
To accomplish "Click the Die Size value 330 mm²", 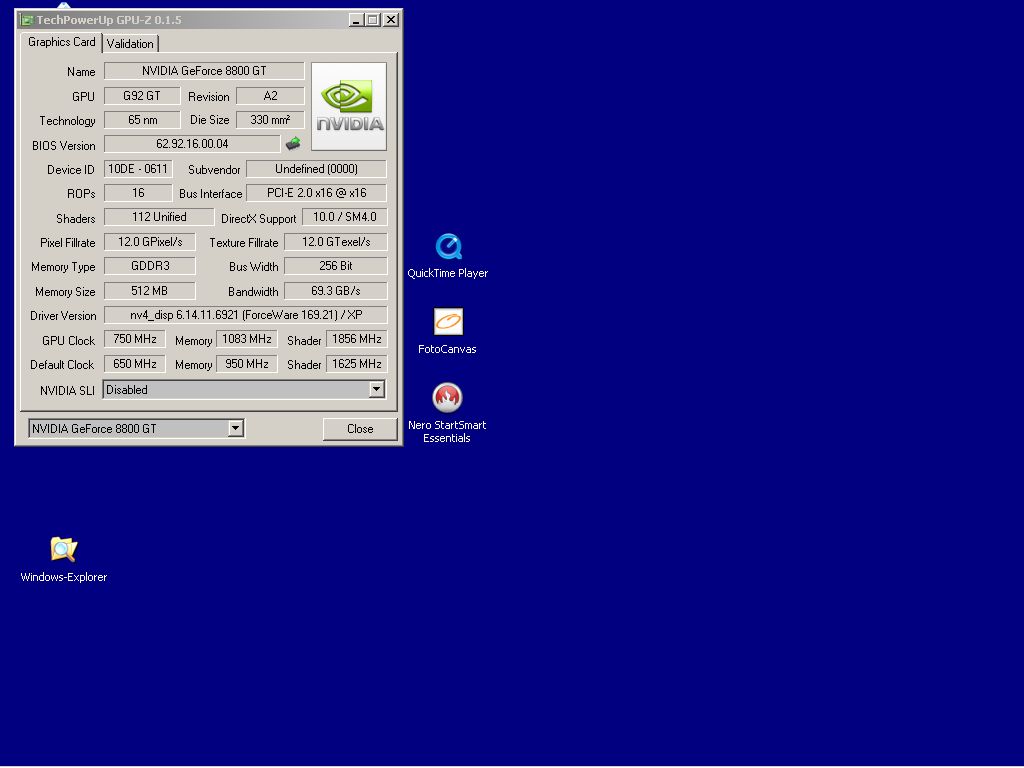I will tap(270, 120).
